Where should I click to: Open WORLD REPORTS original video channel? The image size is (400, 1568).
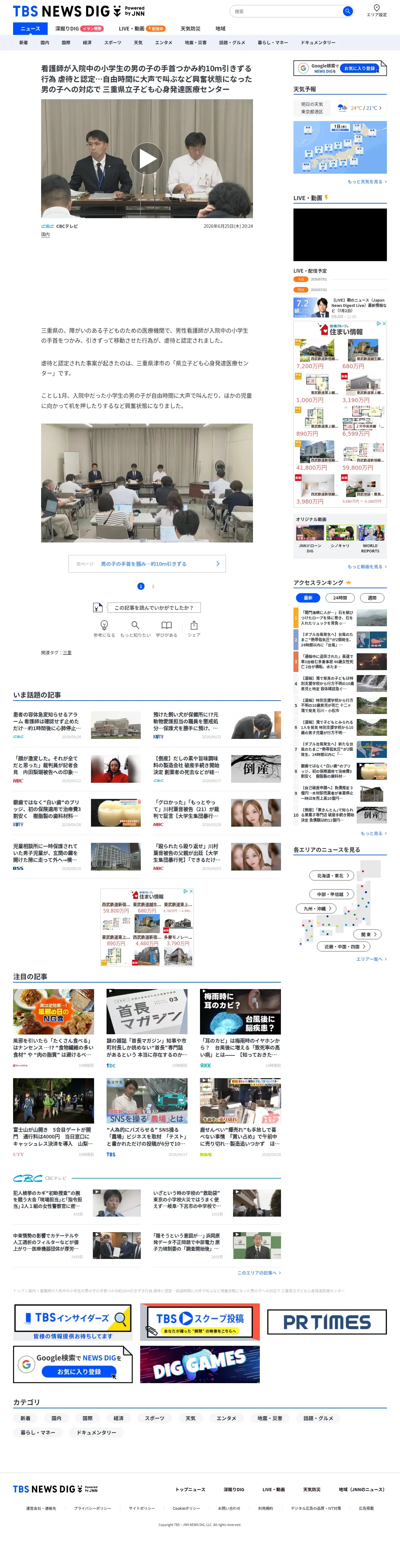point(370,538)
